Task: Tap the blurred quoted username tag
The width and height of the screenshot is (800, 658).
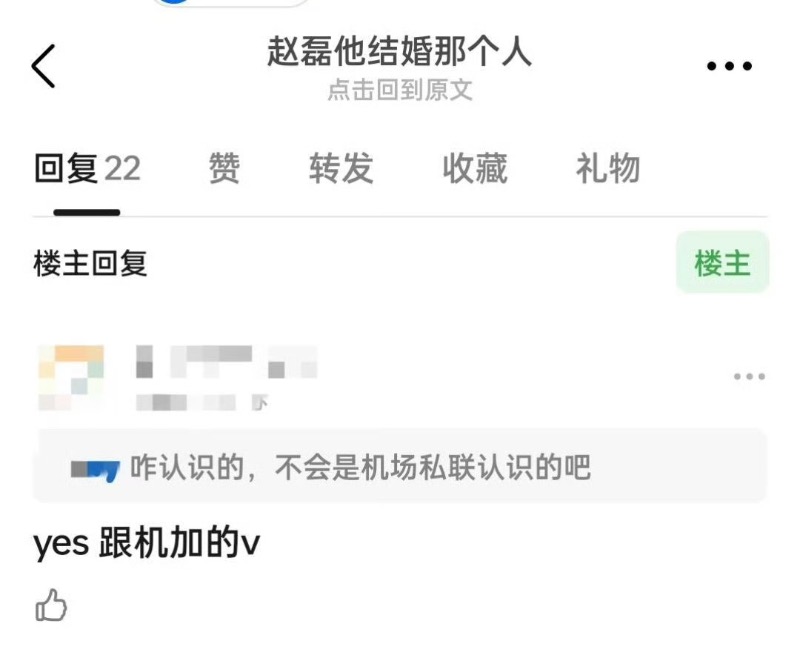Action: click(95, 470)
